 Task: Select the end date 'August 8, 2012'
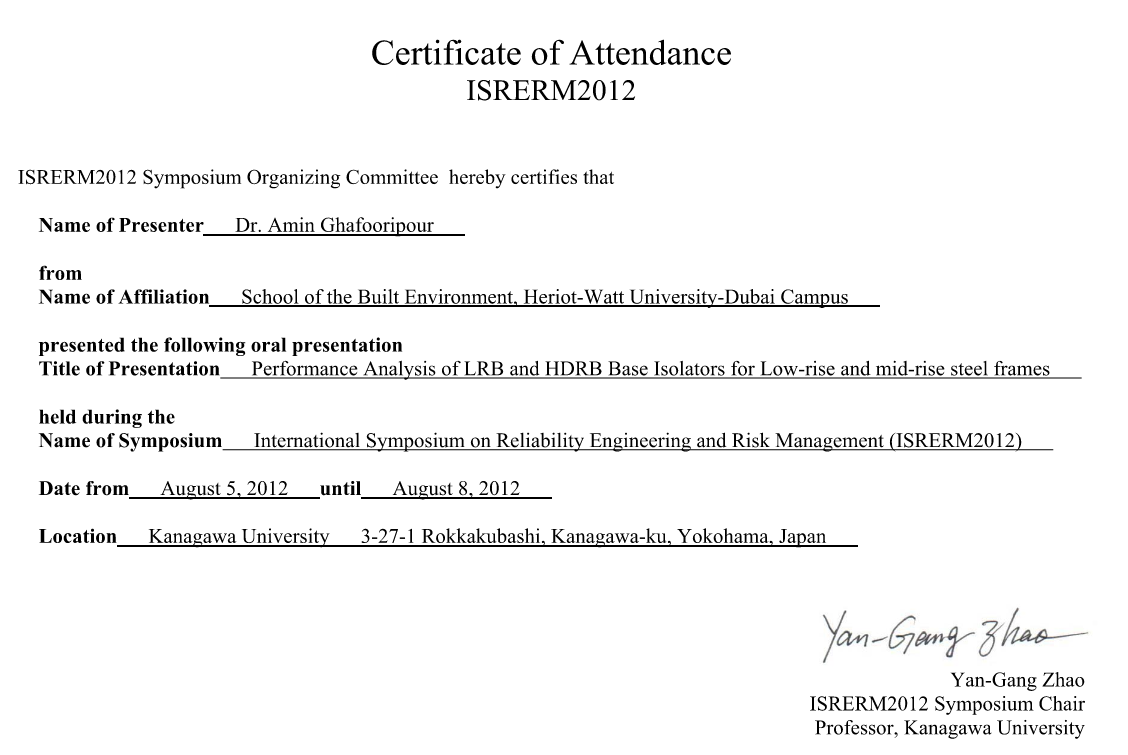pos(456,489)
